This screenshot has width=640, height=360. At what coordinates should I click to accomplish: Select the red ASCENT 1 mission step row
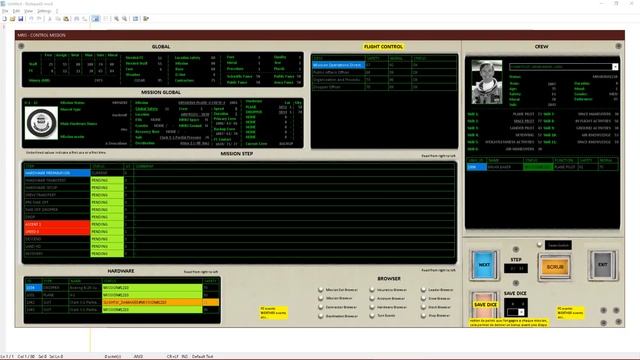pos(240,224)
